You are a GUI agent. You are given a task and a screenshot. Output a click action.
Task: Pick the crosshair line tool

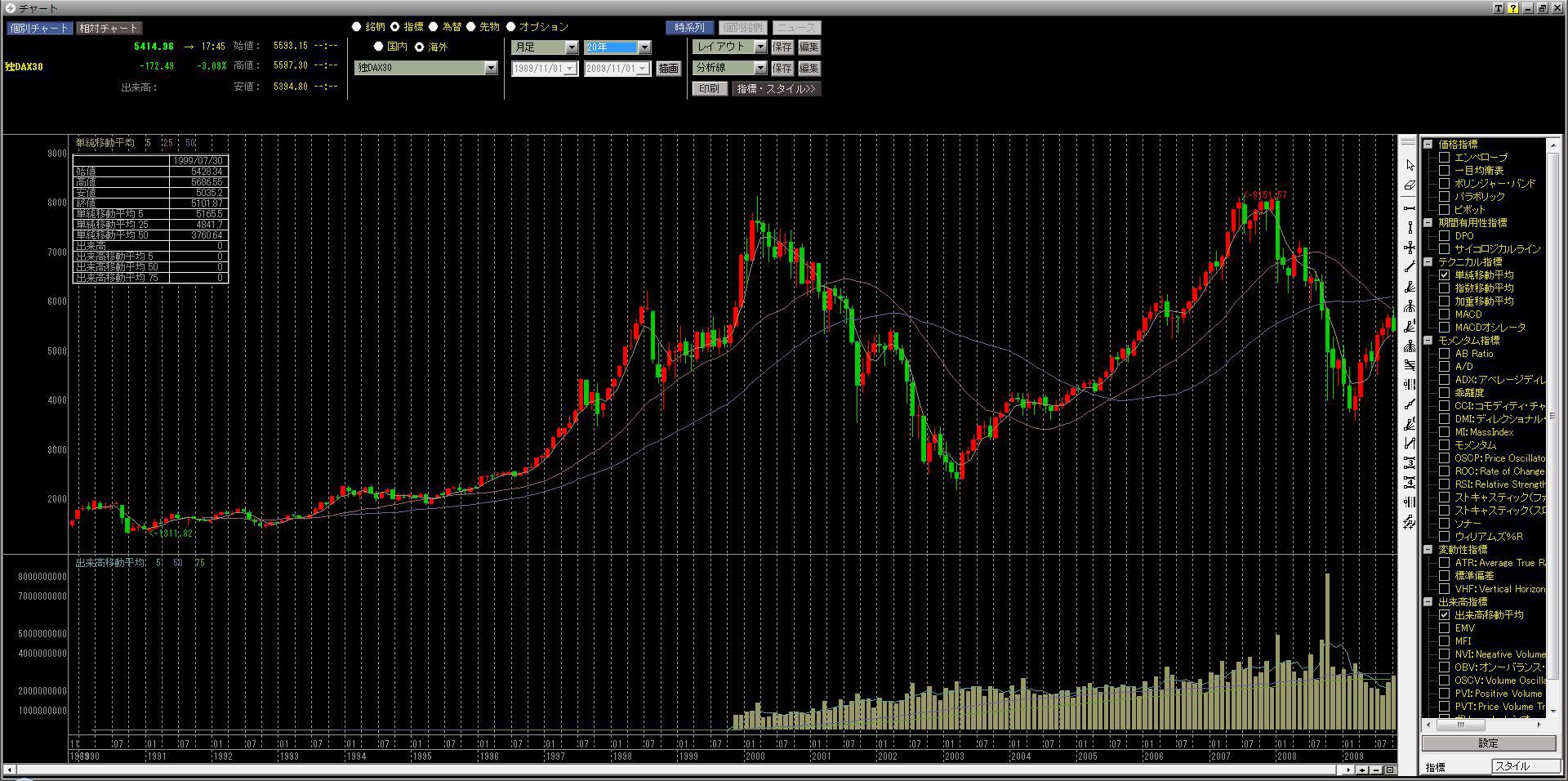pos(1410,248)
